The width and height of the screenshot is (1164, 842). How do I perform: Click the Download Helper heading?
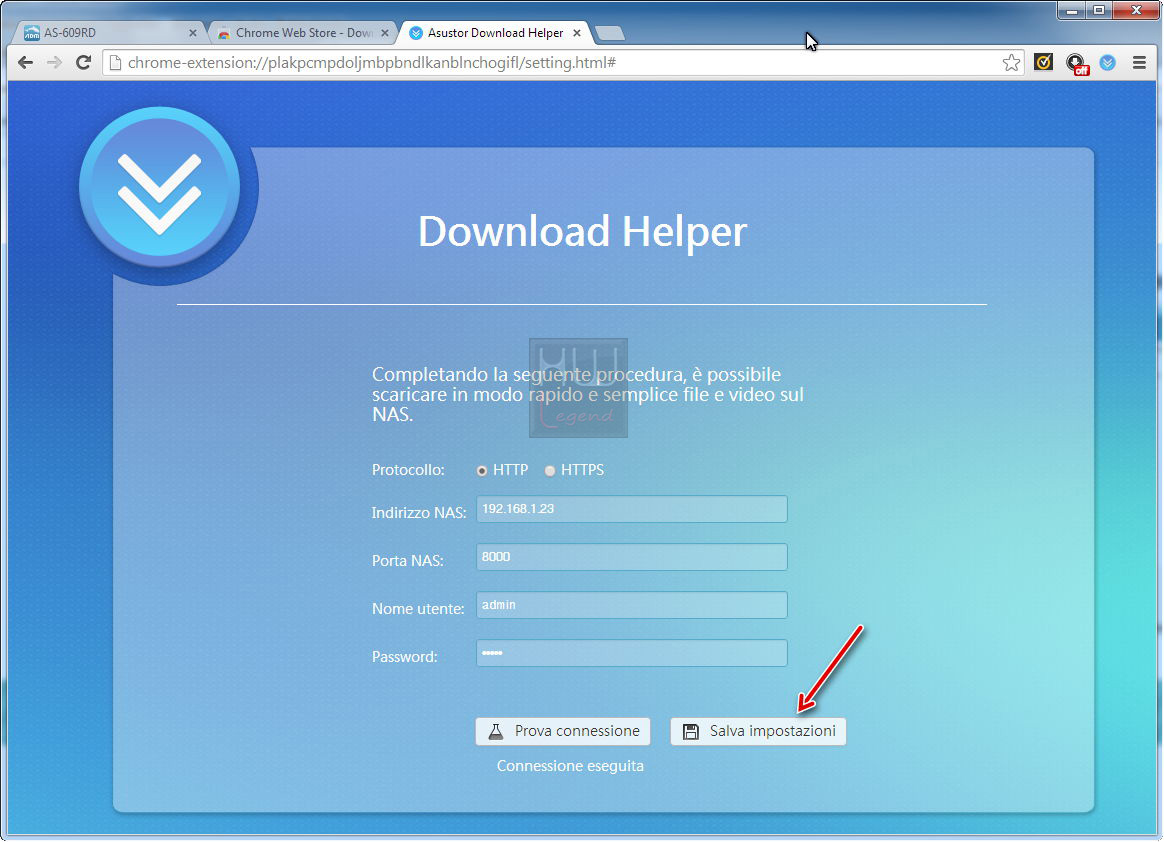point(582,231)
